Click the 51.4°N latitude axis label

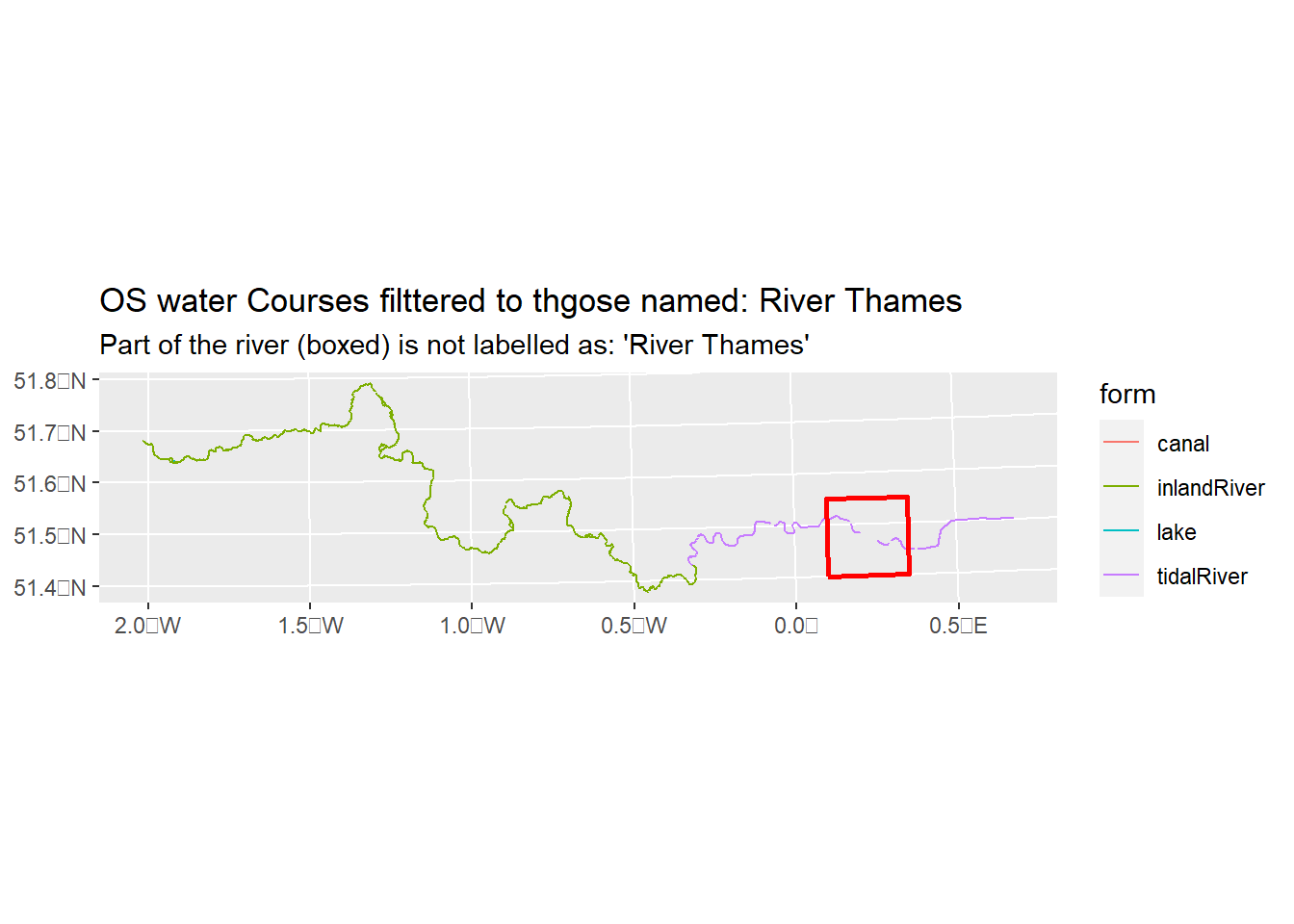click(x=50, y=587)
